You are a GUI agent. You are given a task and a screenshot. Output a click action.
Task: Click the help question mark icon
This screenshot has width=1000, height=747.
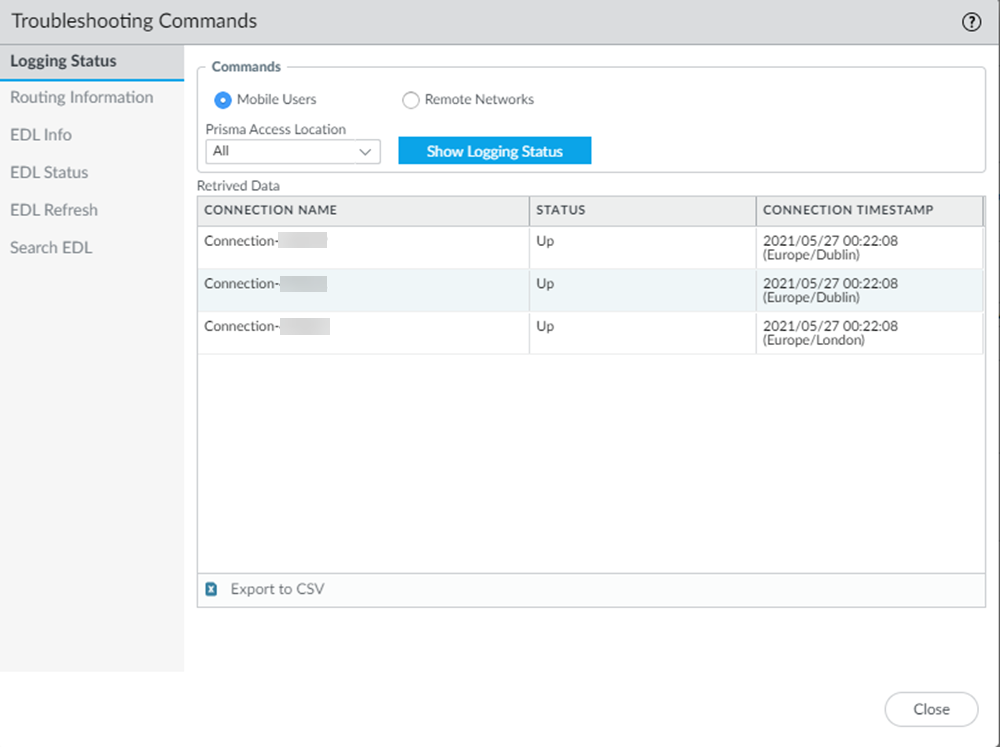point(971,22)
